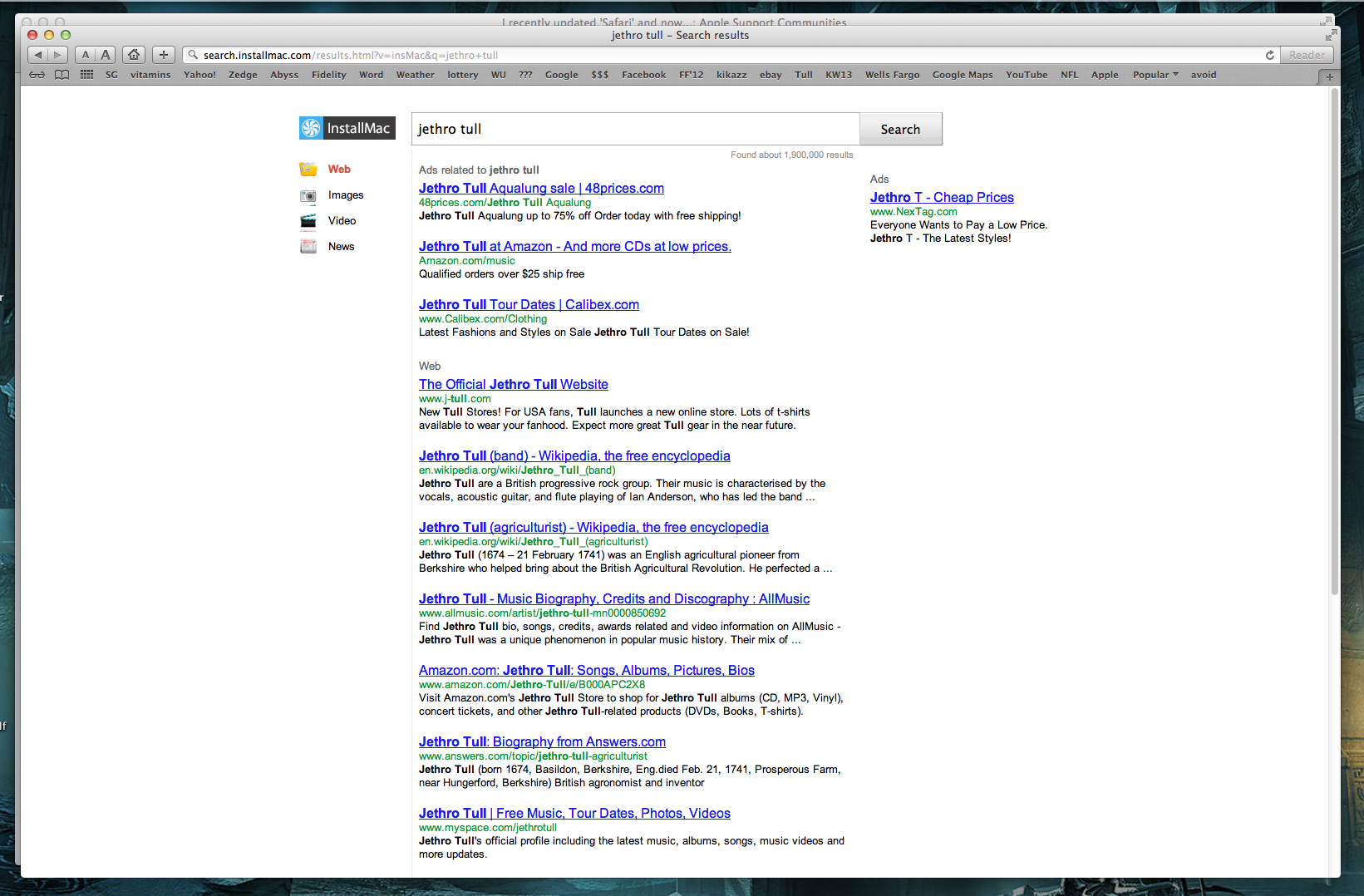Image resolution: width=1364 pixels, height=896 pixels.
Task: Open the Wells Fargo bookmark
Action: 892,75
